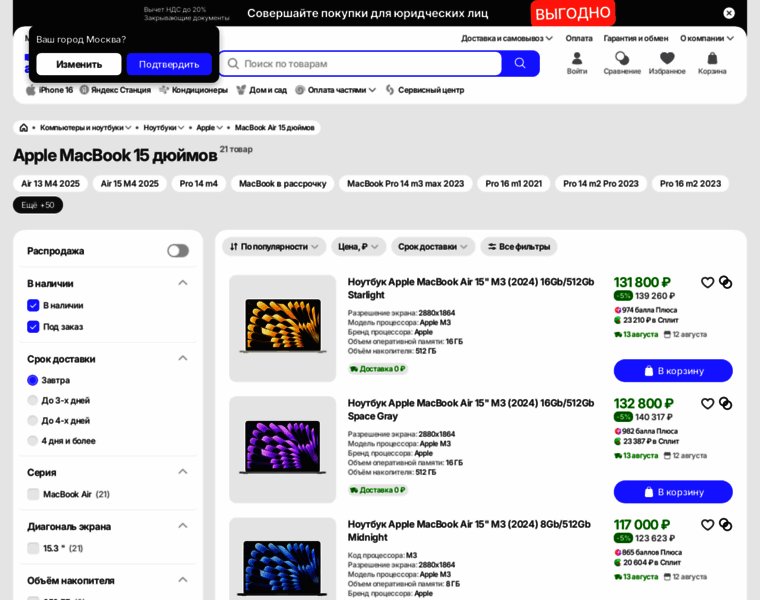Click the search magnifier button
The height and width of the screenshot is (600, 760).
pos(520,63)
